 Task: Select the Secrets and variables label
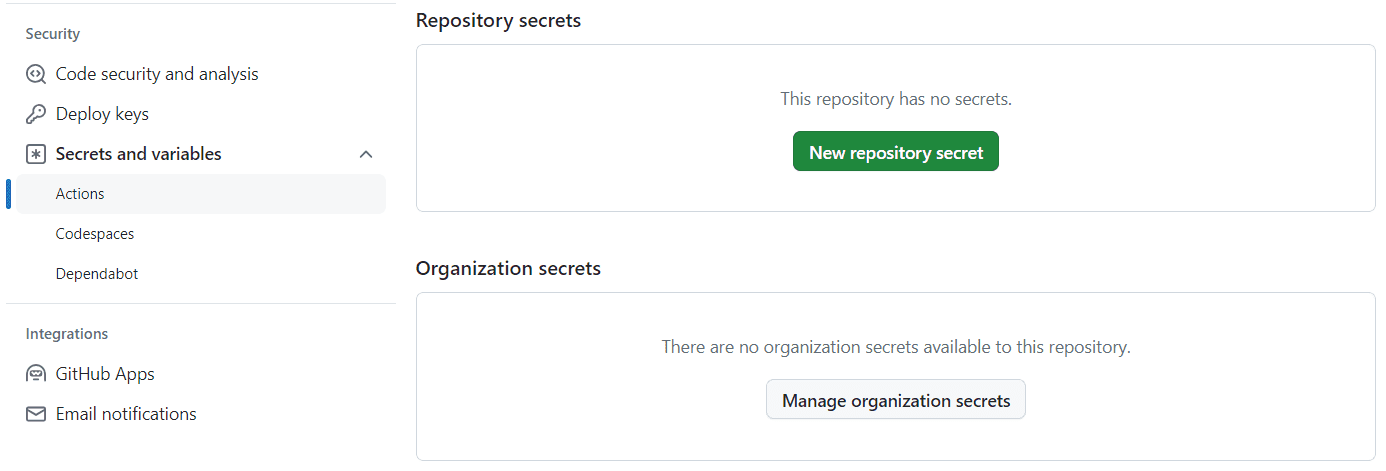click(x=139, y=154)
